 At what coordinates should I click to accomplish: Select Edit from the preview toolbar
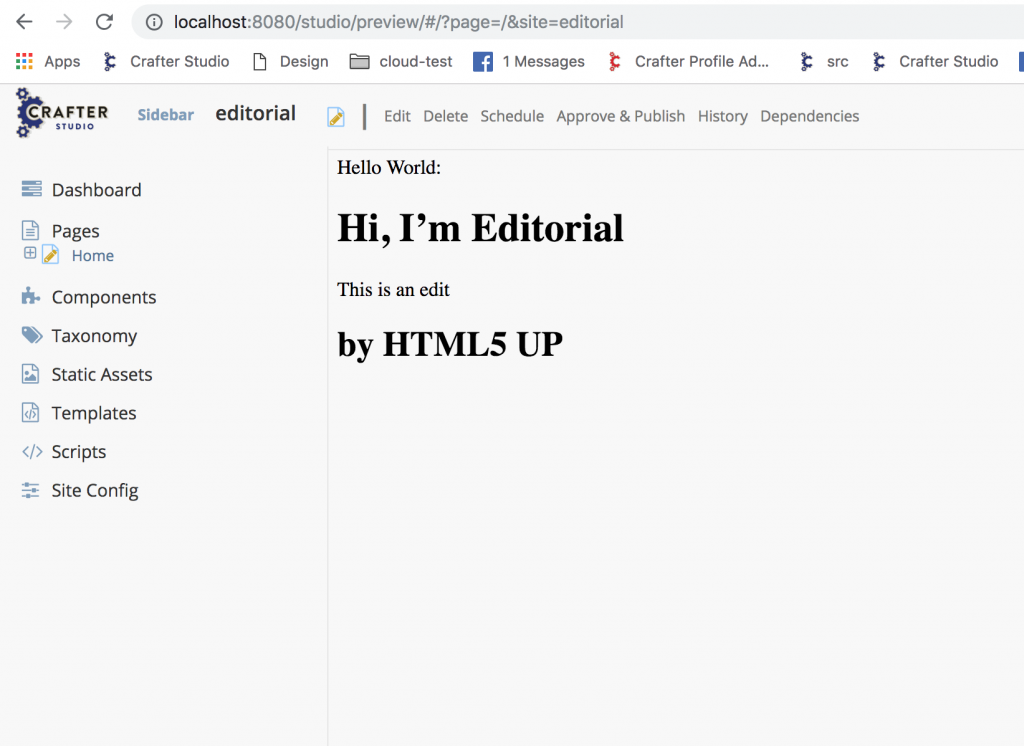tap(397, 116)
